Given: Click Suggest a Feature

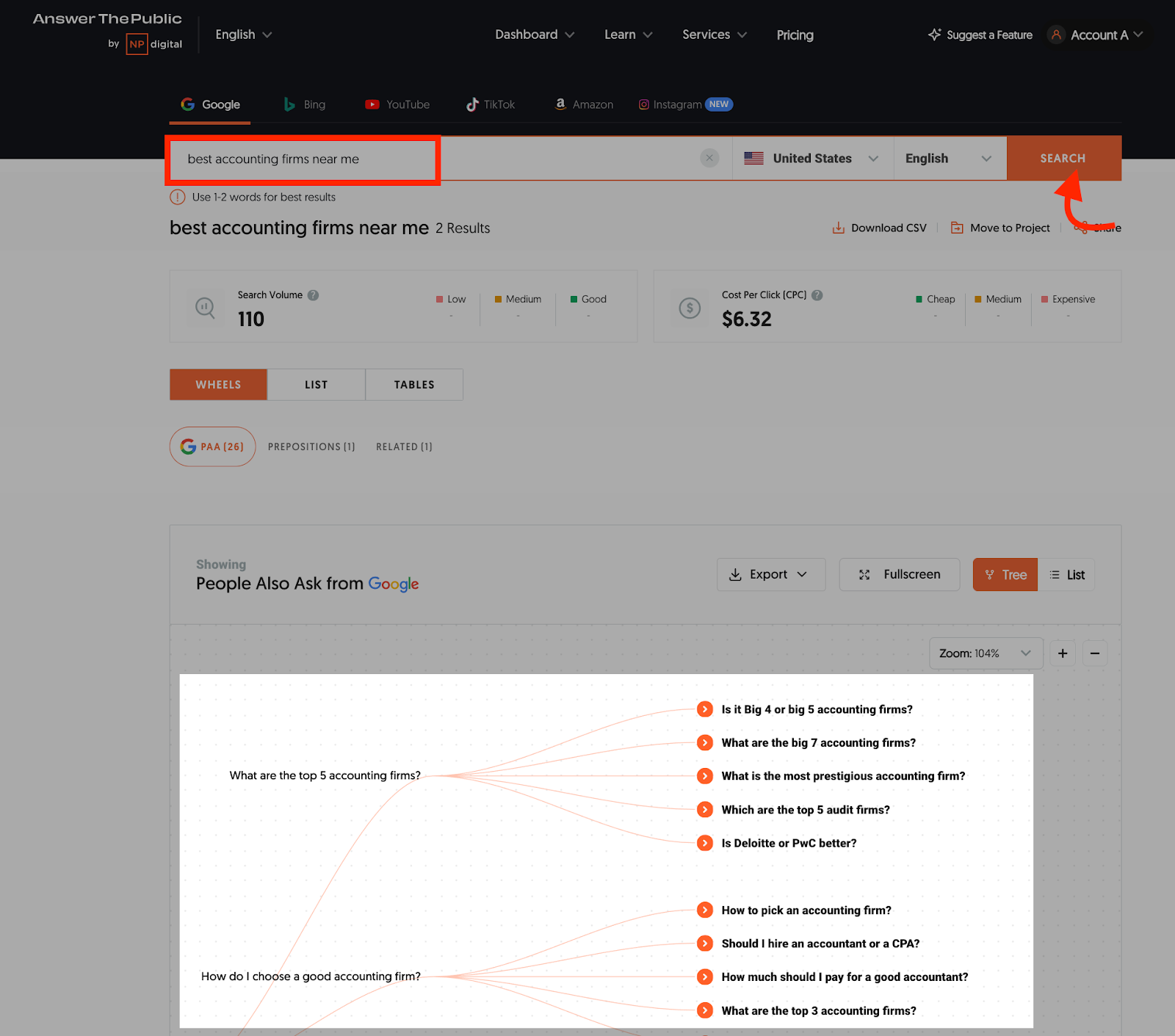Looking at the screenshot, I should point(980,35).
